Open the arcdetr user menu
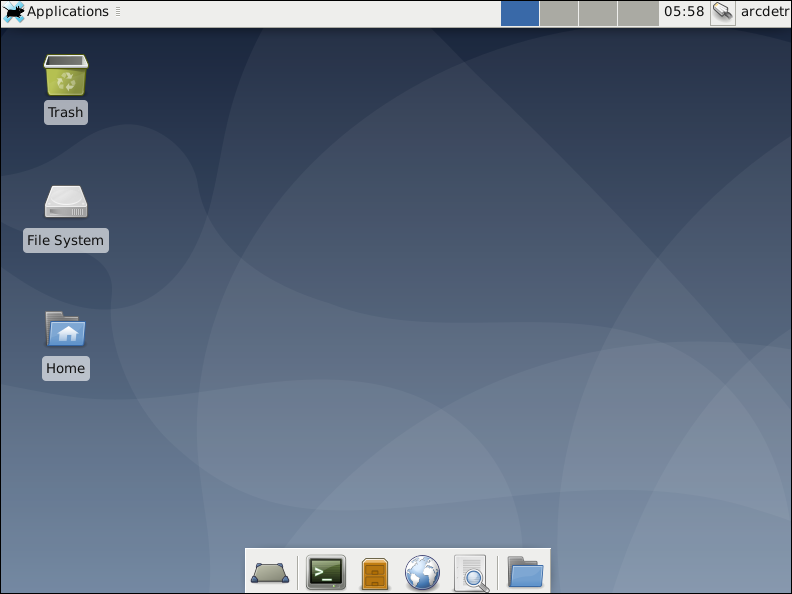 [765, 12]
